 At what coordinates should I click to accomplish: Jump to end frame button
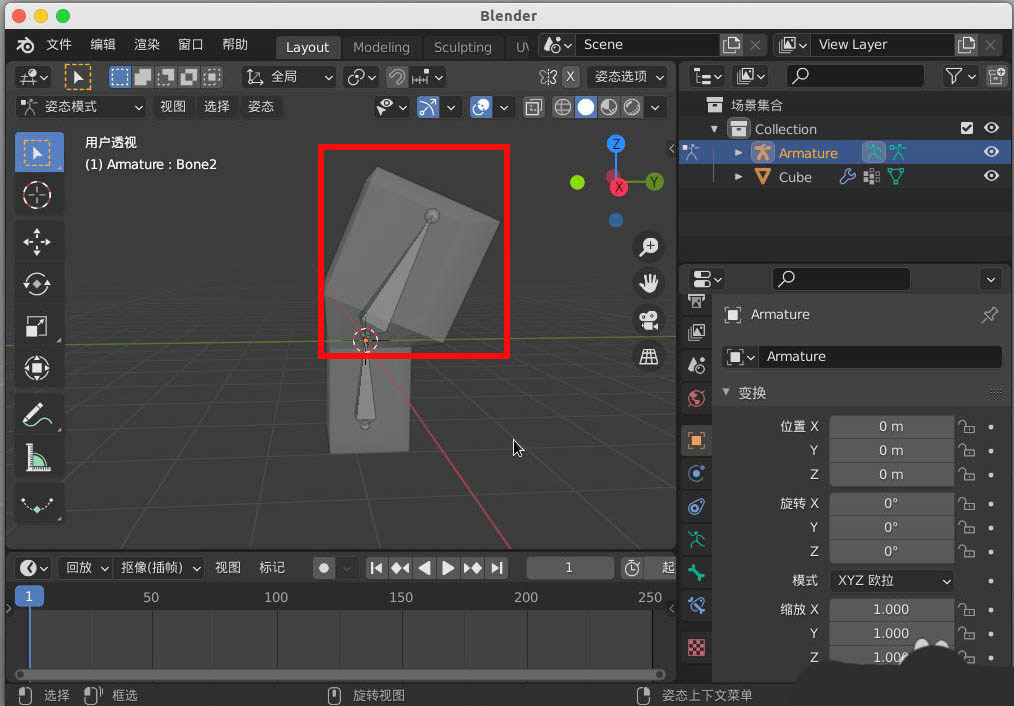point(497,568)
